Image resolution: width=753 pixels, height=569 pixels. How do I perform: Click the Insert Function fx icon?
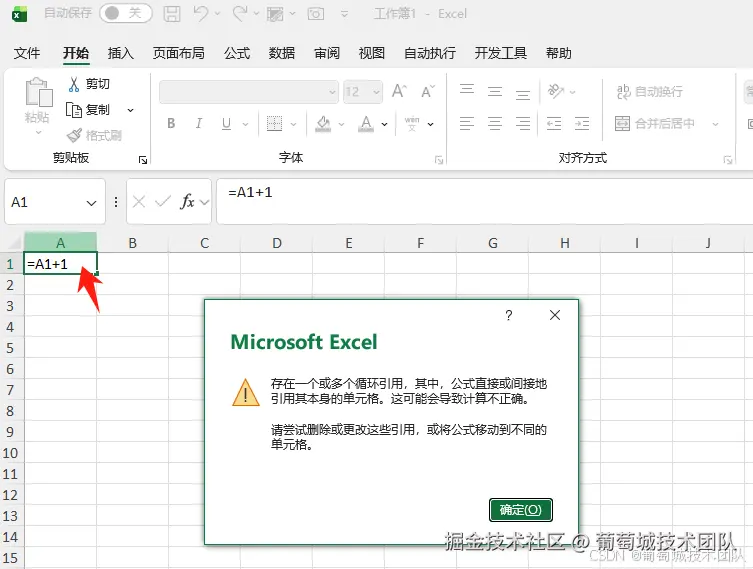[x=187, y=202]
